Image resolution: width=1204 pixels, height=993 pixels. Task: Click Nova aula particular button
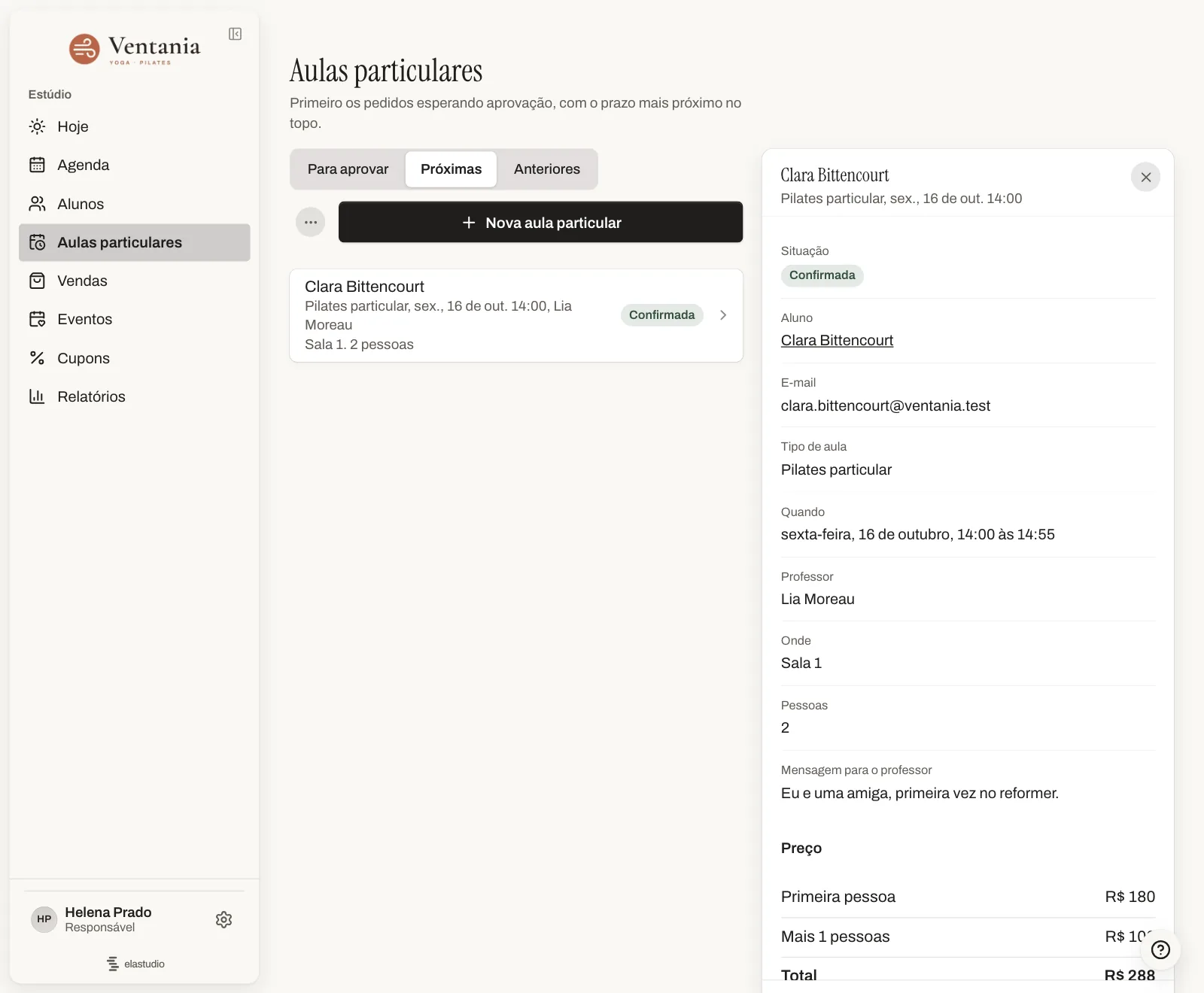pos(540,222)
